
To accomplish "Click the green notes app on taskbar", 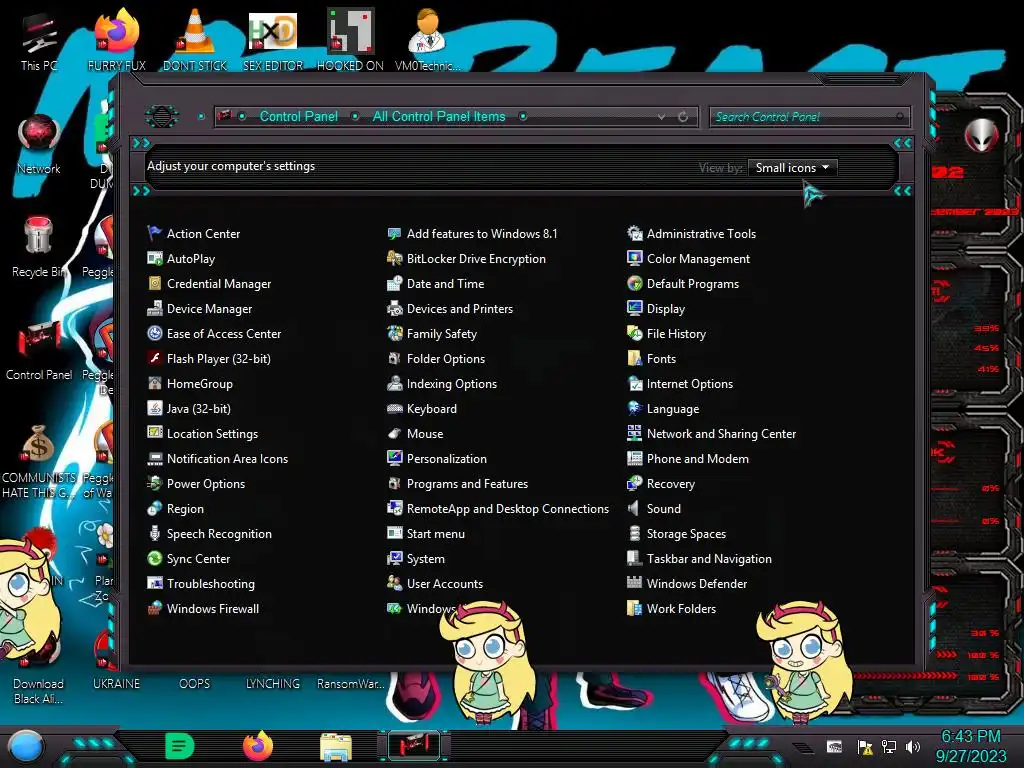I will (x=179, y=746).
